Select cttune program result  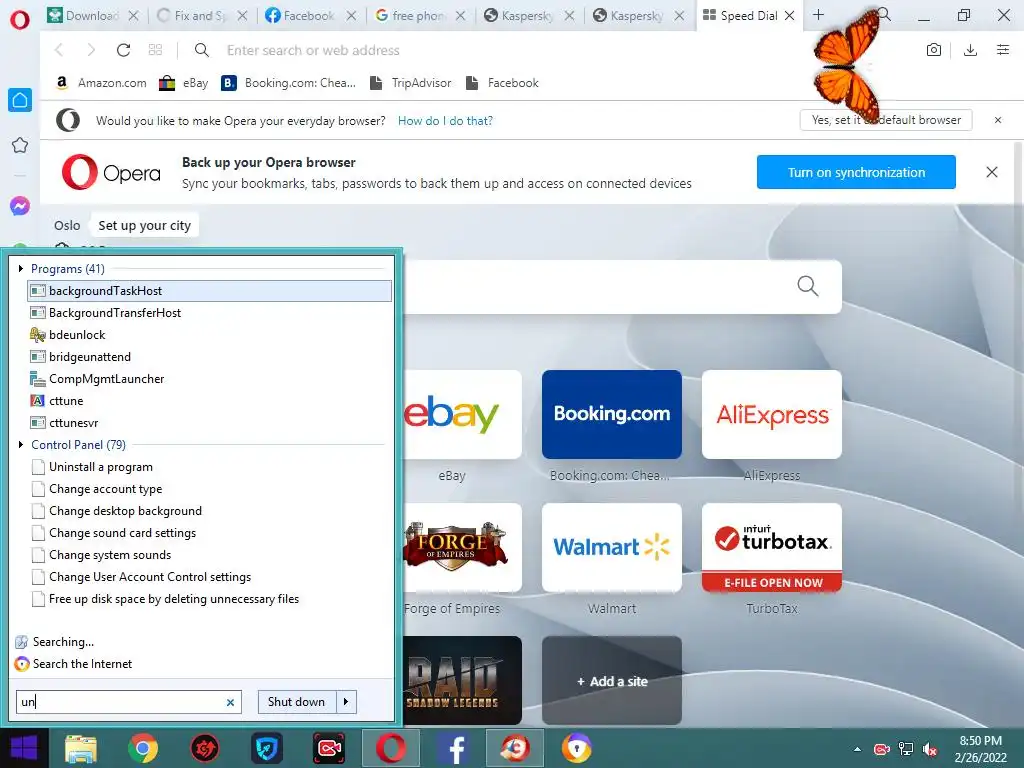pyautogui.click(x=210, y=401)
